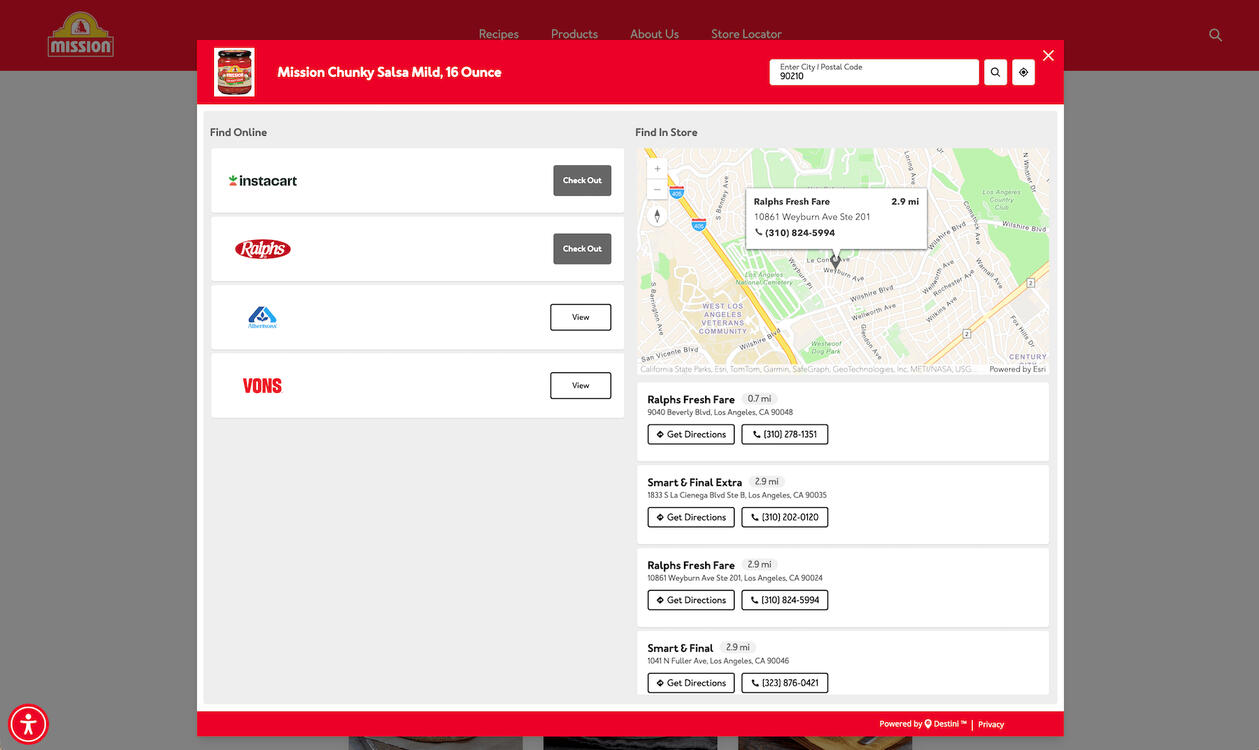Screen dimensions: 1259x750
Task: Open Products menu item
Action: pyautogui.click(x=574, y=34)
